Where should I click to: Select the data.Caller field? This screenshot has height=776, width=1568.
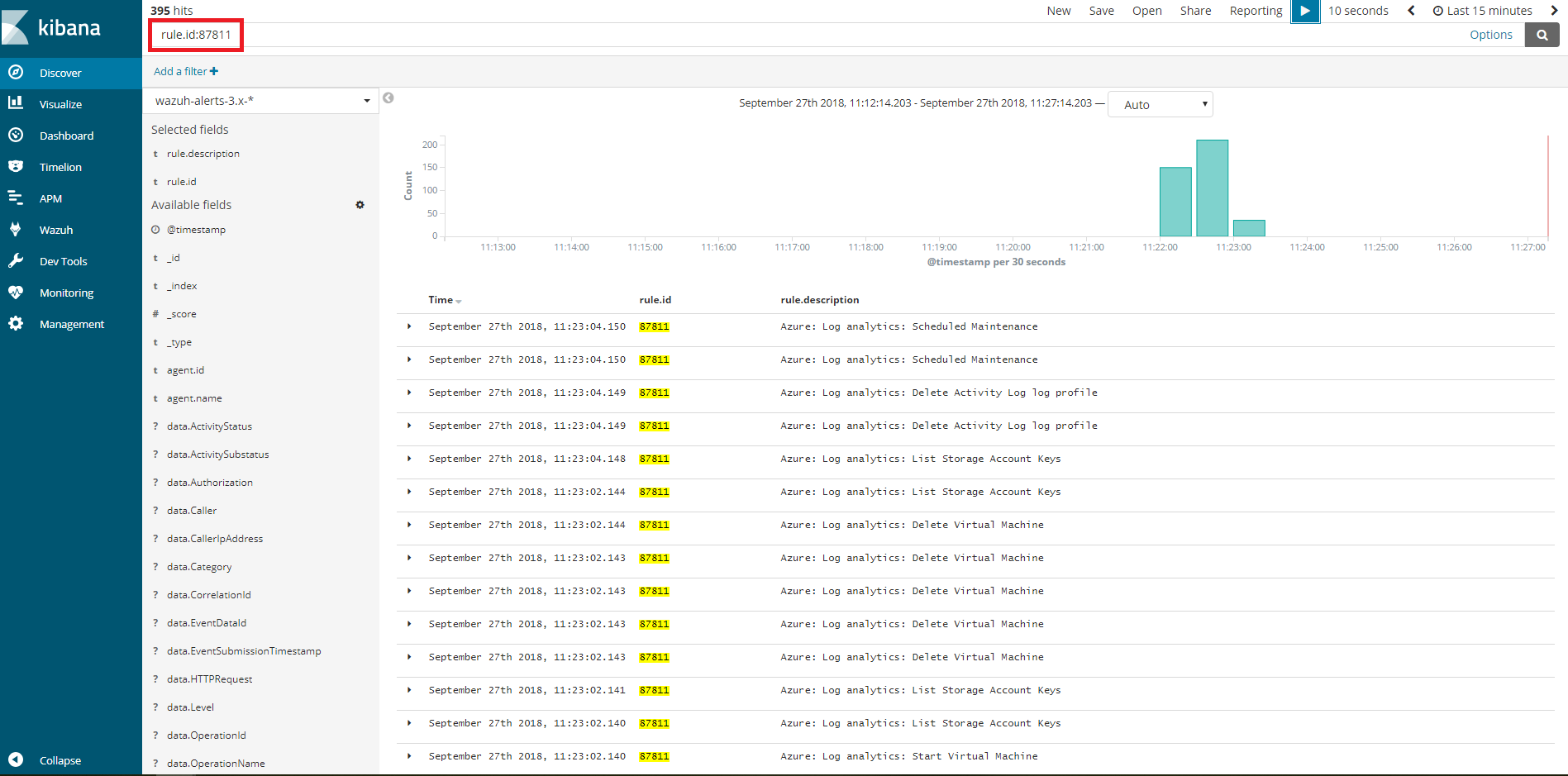pyautogui.click(x=192, y=511)
